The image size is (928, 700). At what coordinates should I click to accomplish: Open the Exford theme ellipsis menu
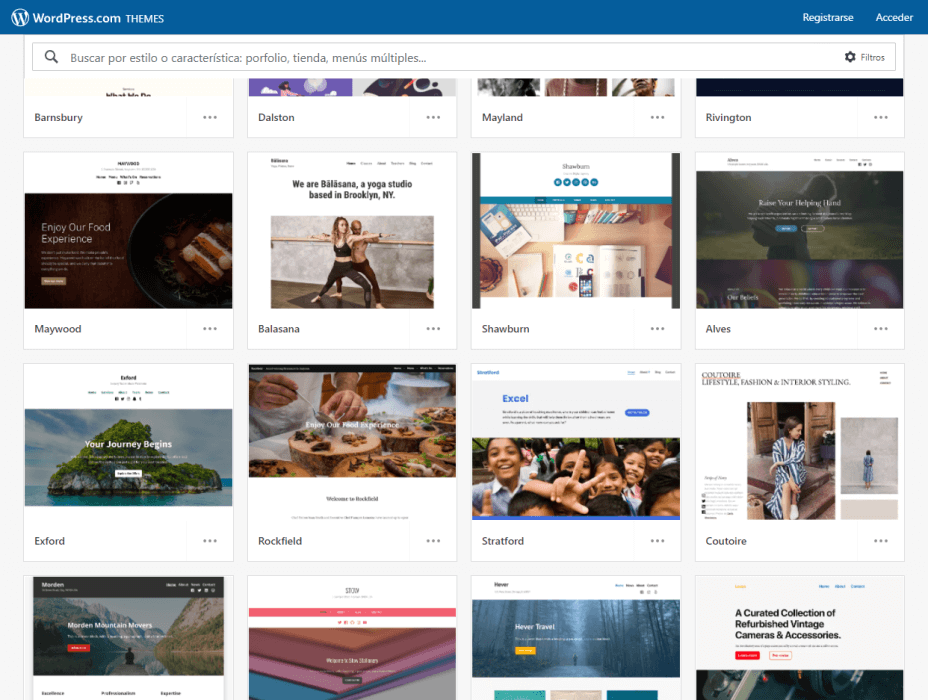pos(210,541)
